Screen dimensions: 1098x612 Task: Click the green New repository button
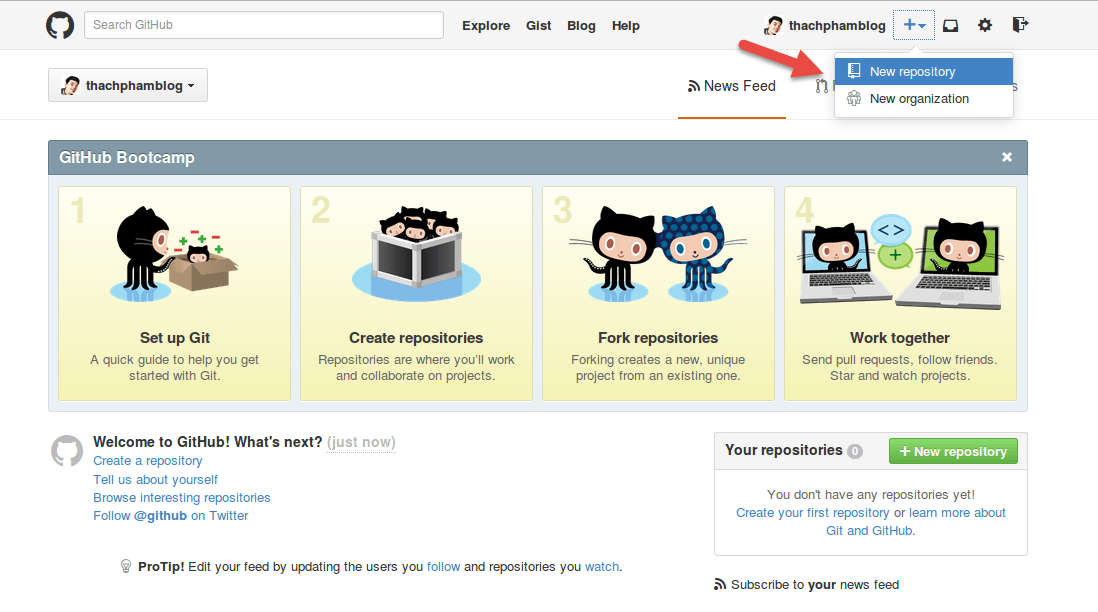[x=953, y=452]
